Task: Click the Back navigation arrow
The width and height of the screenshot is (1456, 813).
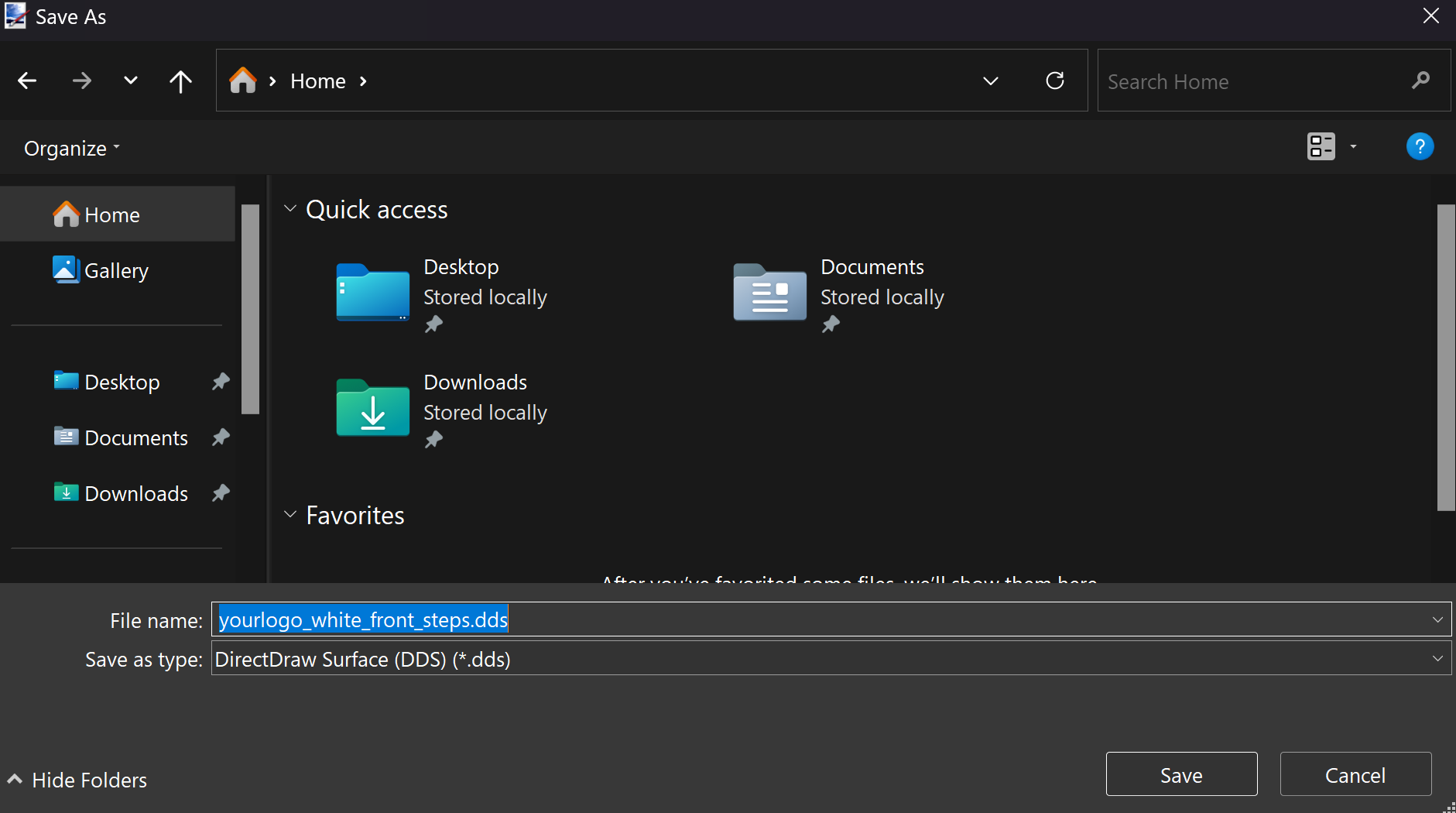Action: click(x=27, y=81)
